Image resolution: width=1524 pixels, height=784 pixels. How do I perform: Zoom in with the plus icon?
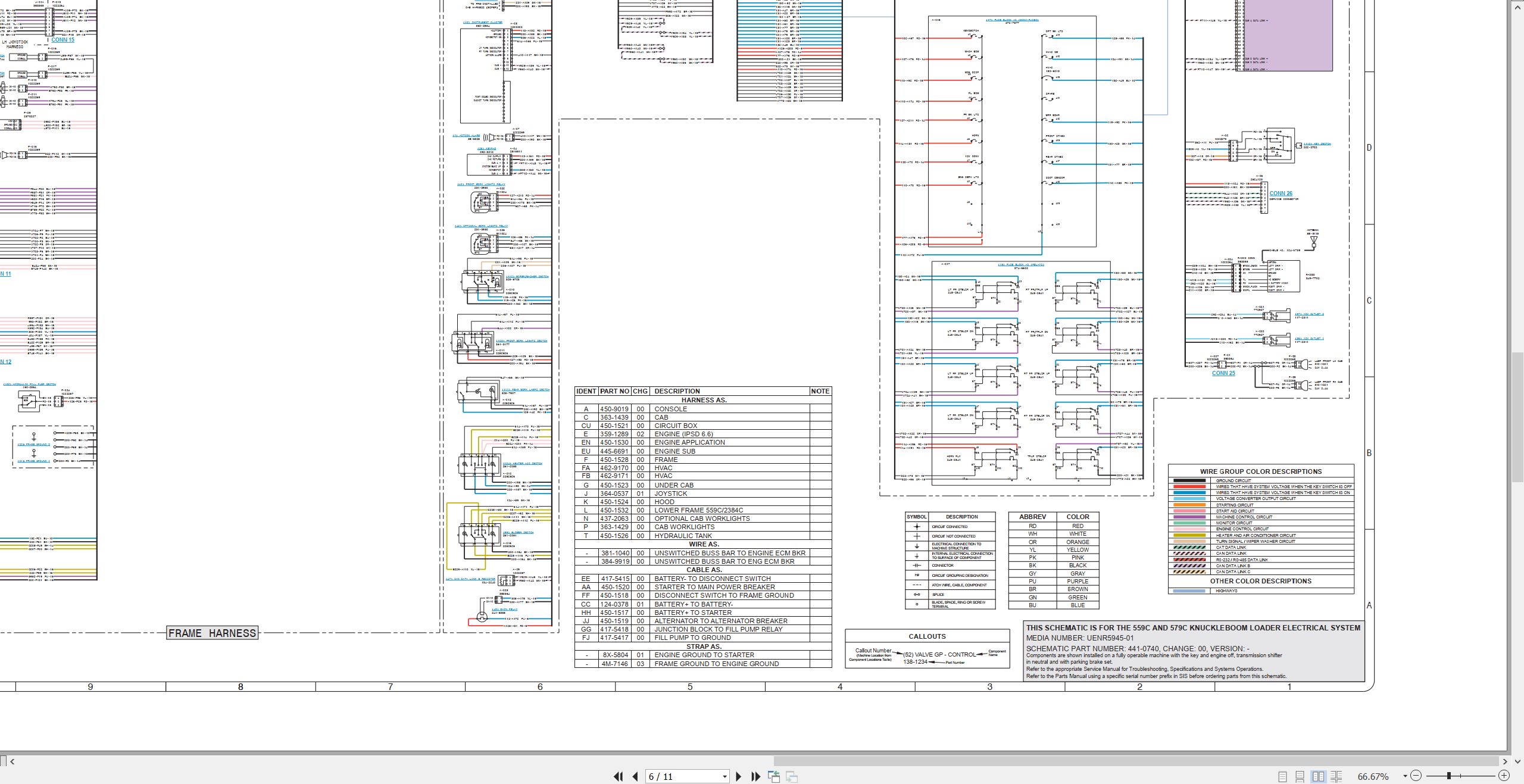pyautogui.click(x=1504, y=776)
